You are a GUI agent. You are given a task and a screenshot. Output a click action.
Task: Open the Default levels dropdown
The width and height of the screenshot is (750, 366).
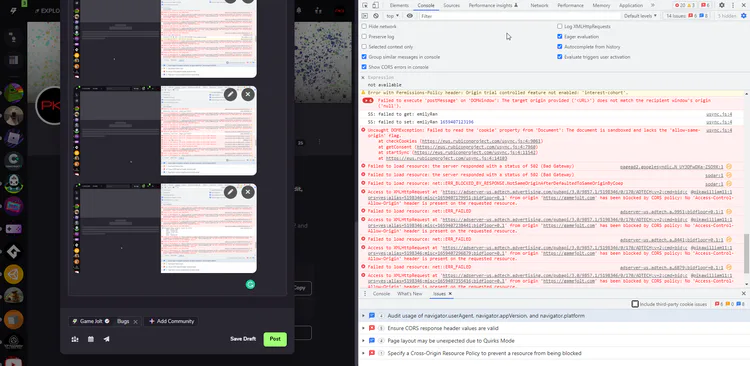[x=640, y=16]
